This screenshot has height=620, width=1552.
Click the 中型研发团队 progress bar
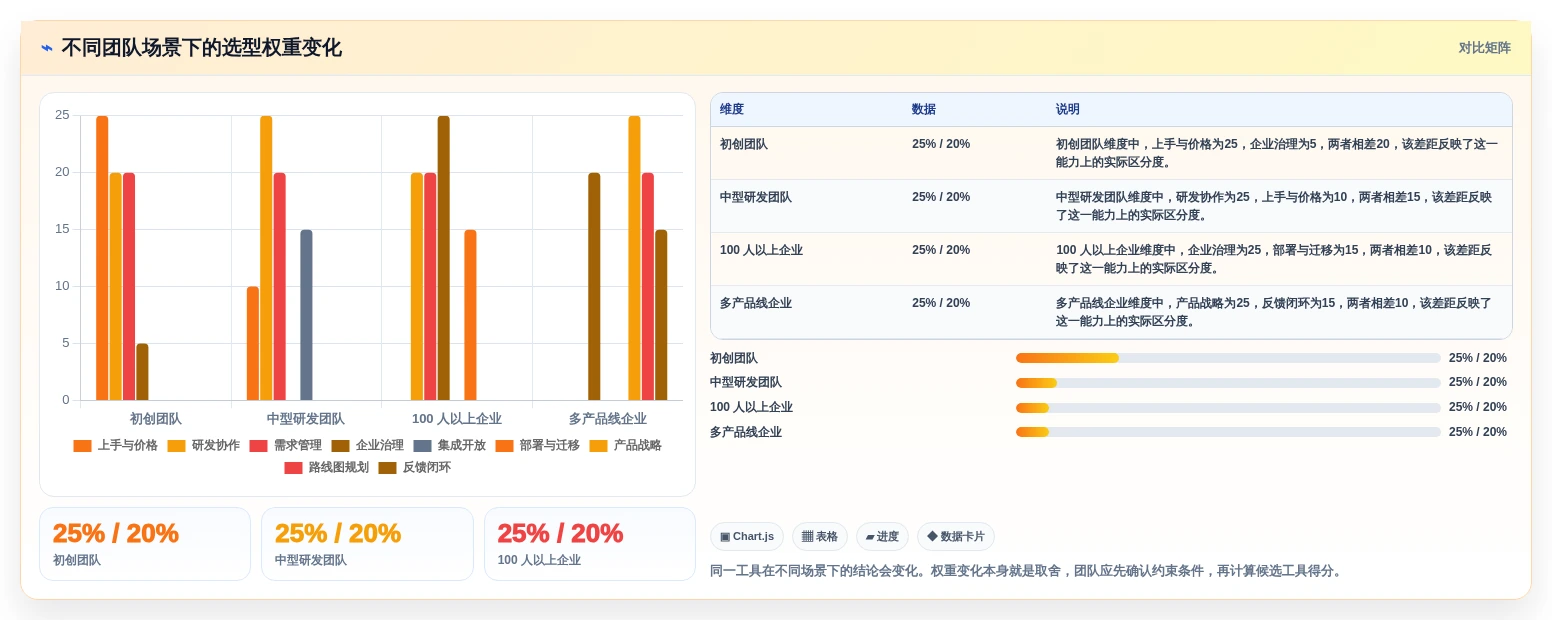pyautogui.click(x=1228, y=383)
